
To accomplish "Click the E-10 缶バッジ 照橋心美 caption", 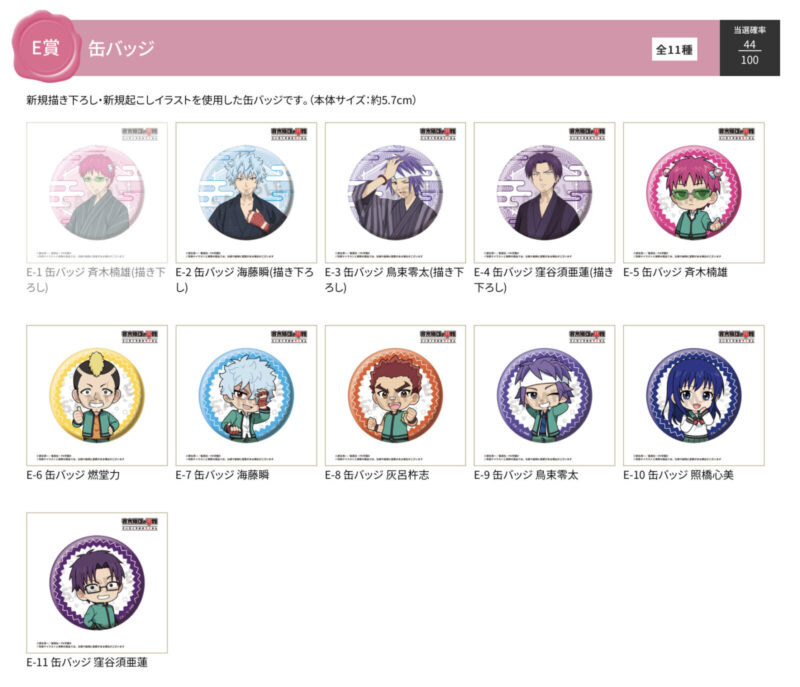I will tap(679, 475).
